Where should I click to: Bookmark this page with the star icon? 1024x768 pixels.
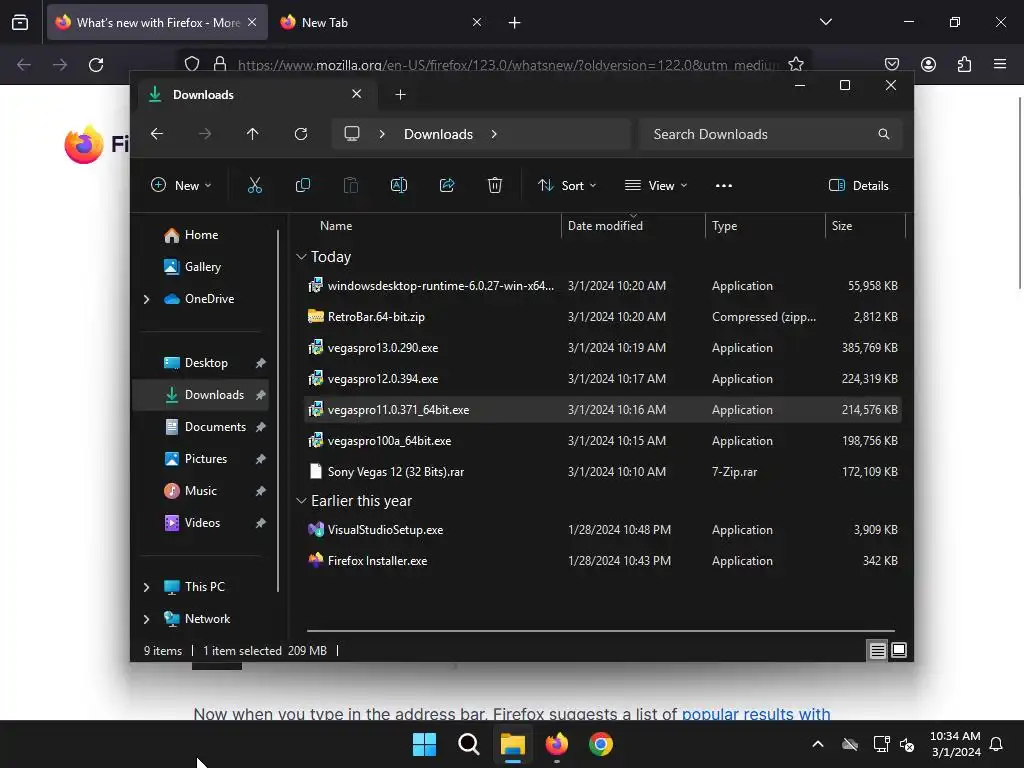(x=795, y=64)
